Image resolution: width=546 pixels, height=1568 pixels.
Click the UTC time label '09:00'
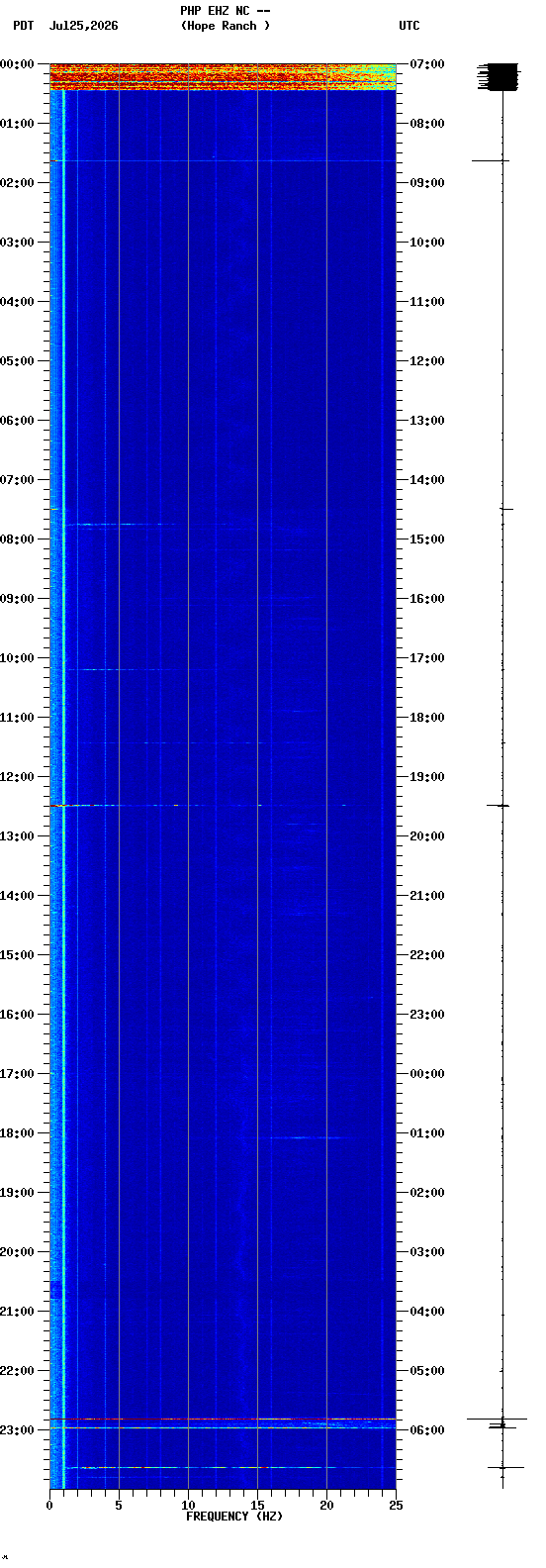(x=427, y=183)
